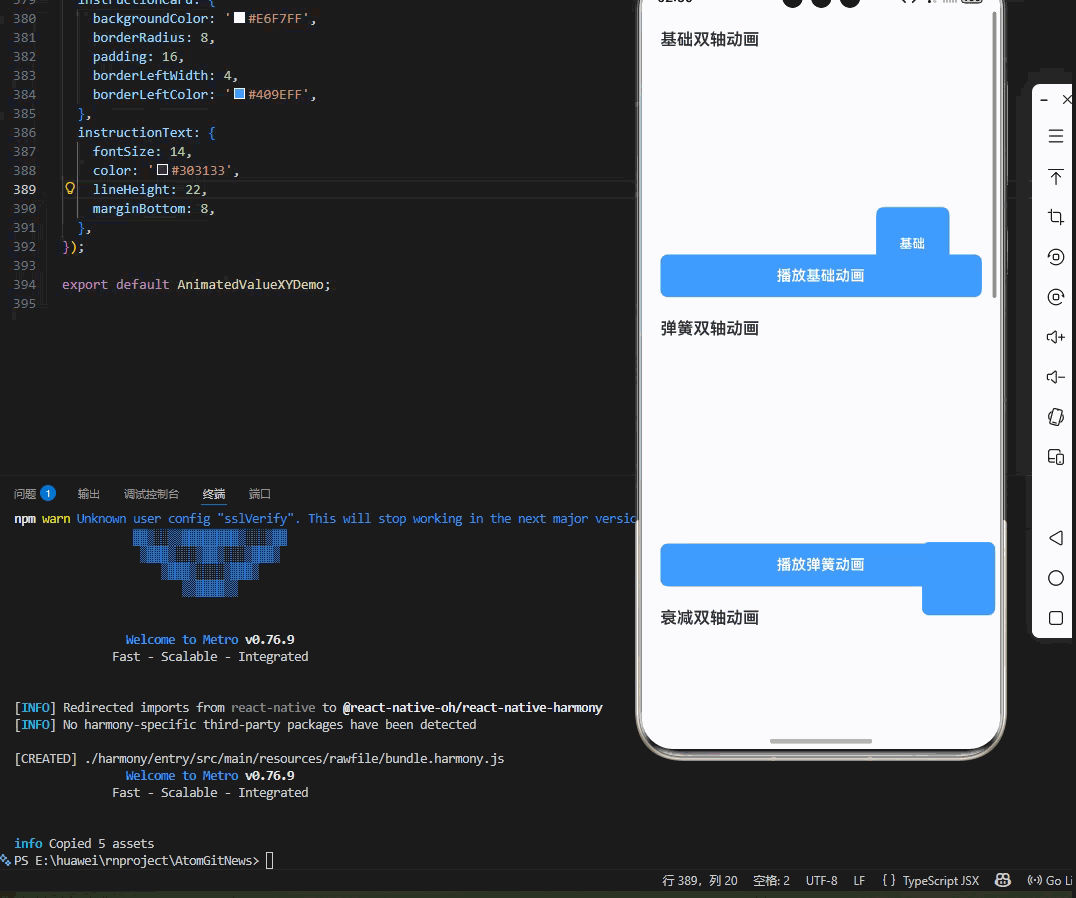Click the emulator shake device icon

coord(1055,416)
